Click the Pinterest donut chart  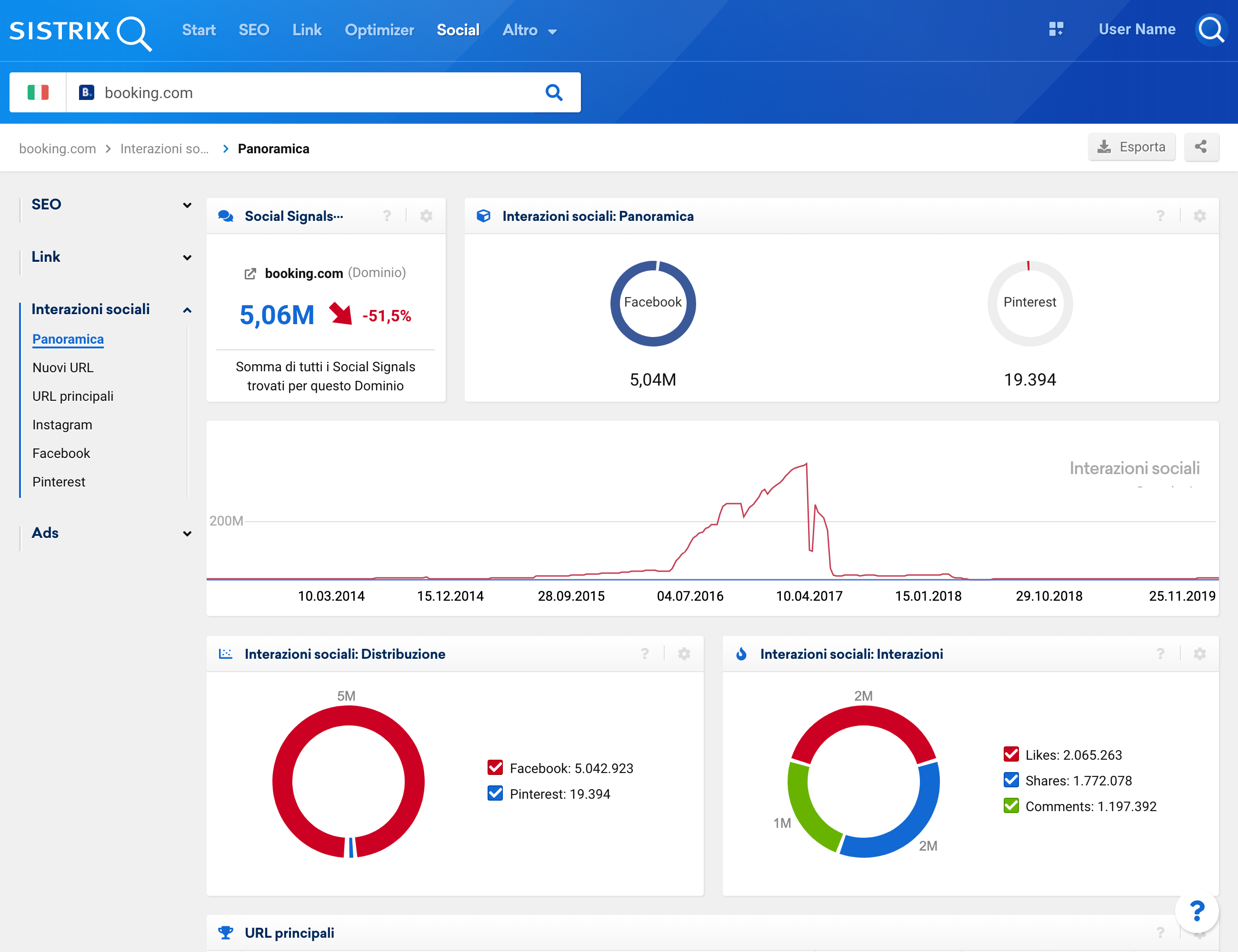(x=1030, y=303)
